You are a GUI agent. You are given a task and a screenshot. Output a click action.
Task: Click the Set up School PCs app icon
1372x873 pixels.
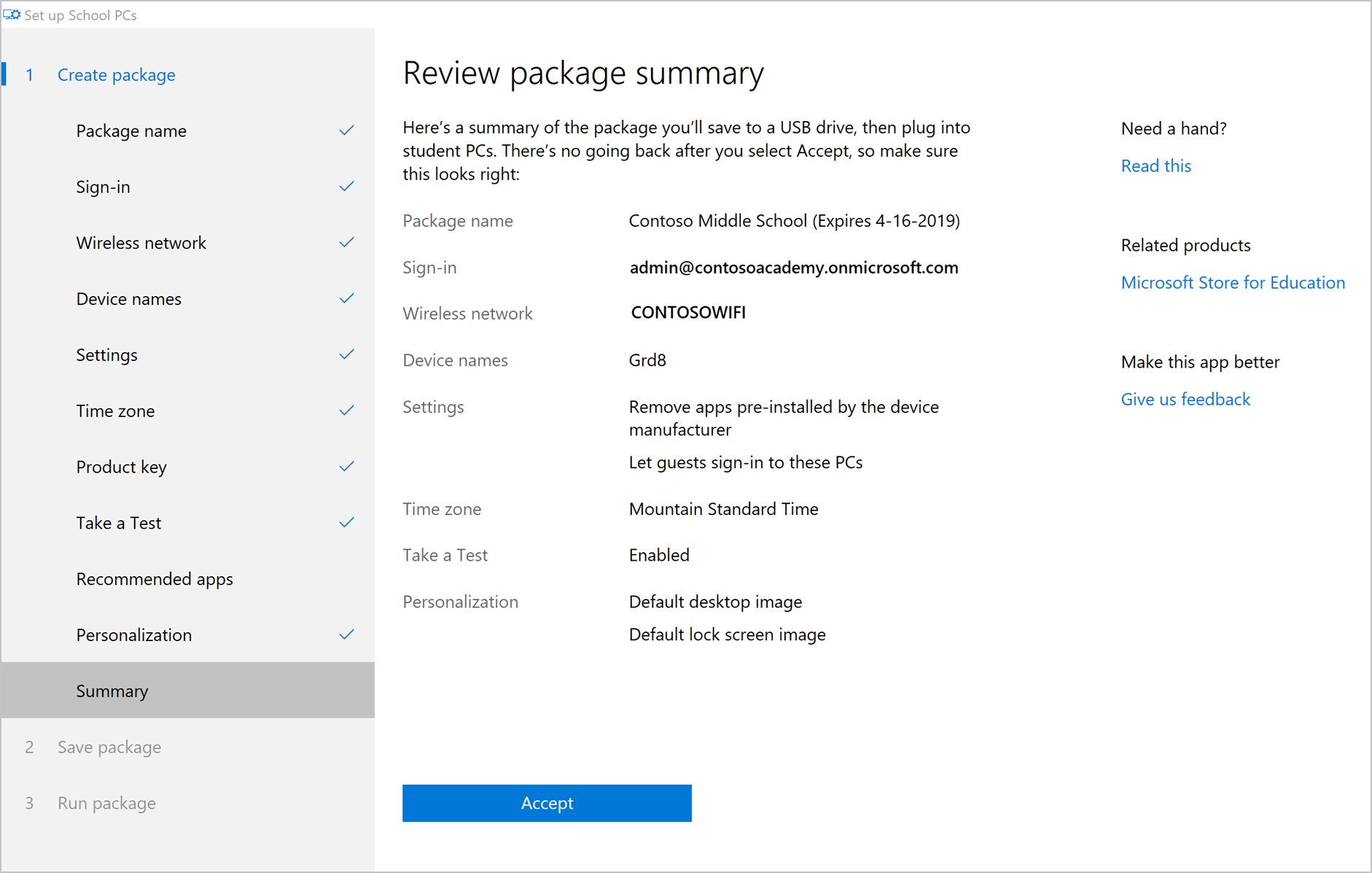click(12, 15)
